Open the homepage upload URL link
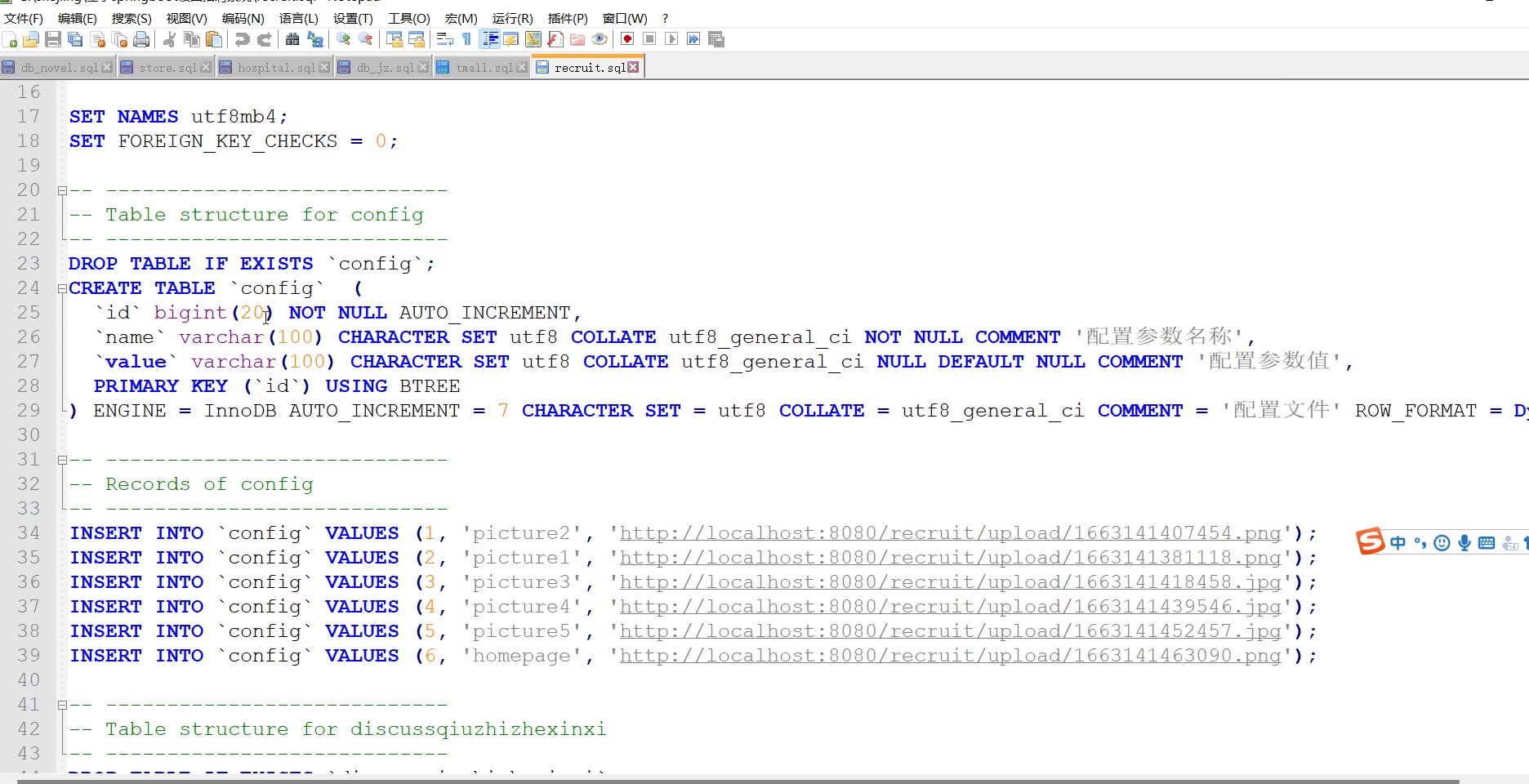 950,656
